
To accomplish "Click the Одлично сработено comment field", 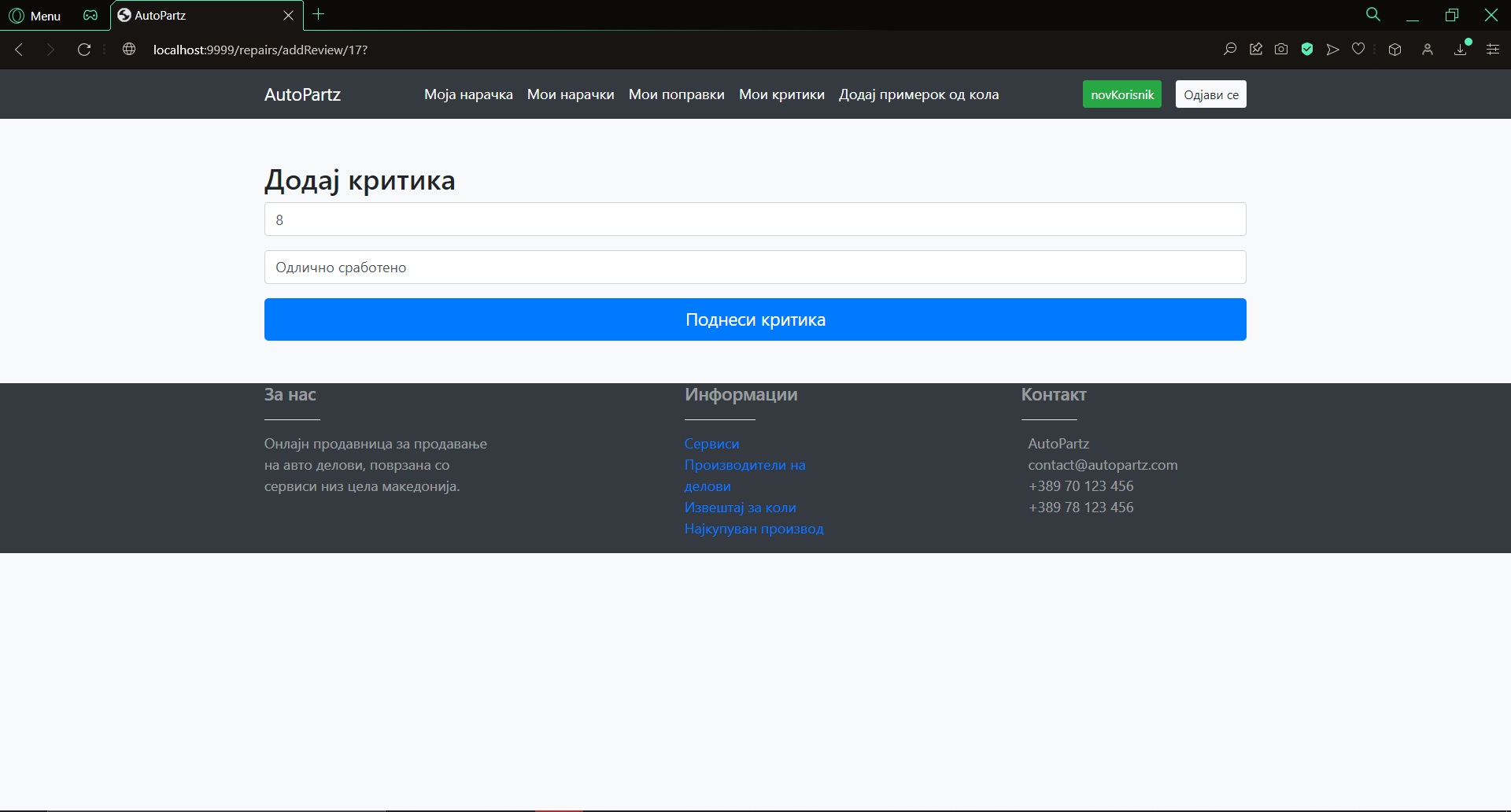I will point(755,268).
